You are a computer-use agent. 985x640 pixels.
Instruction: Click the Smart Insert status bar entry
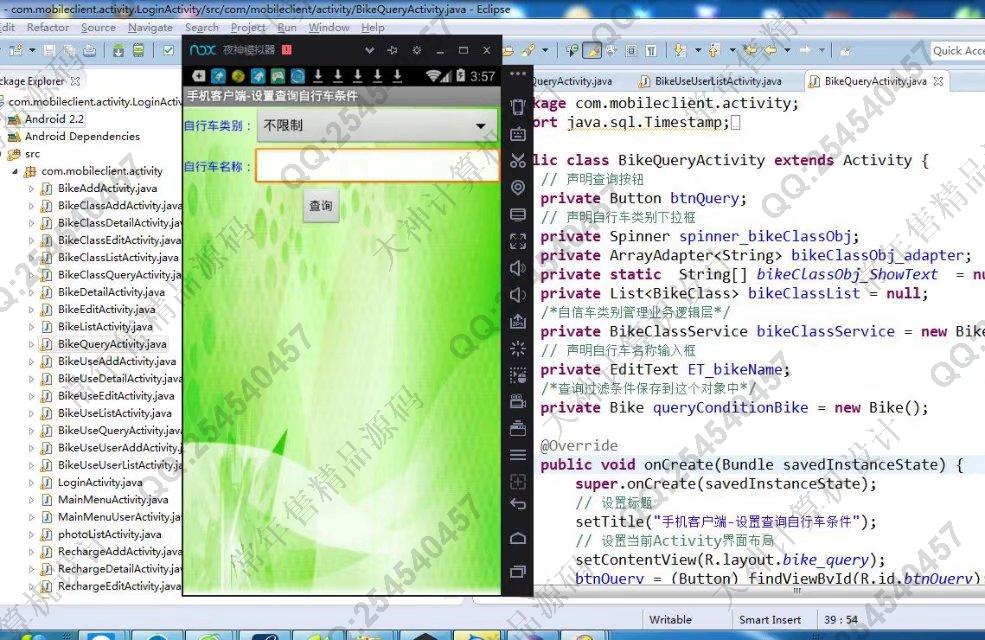pyautogui.click(x=770, y=620)
